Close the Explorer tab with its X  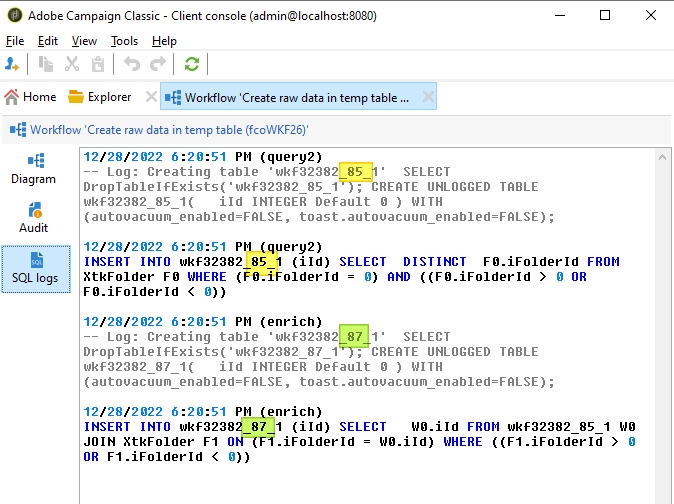pos(151,97)
